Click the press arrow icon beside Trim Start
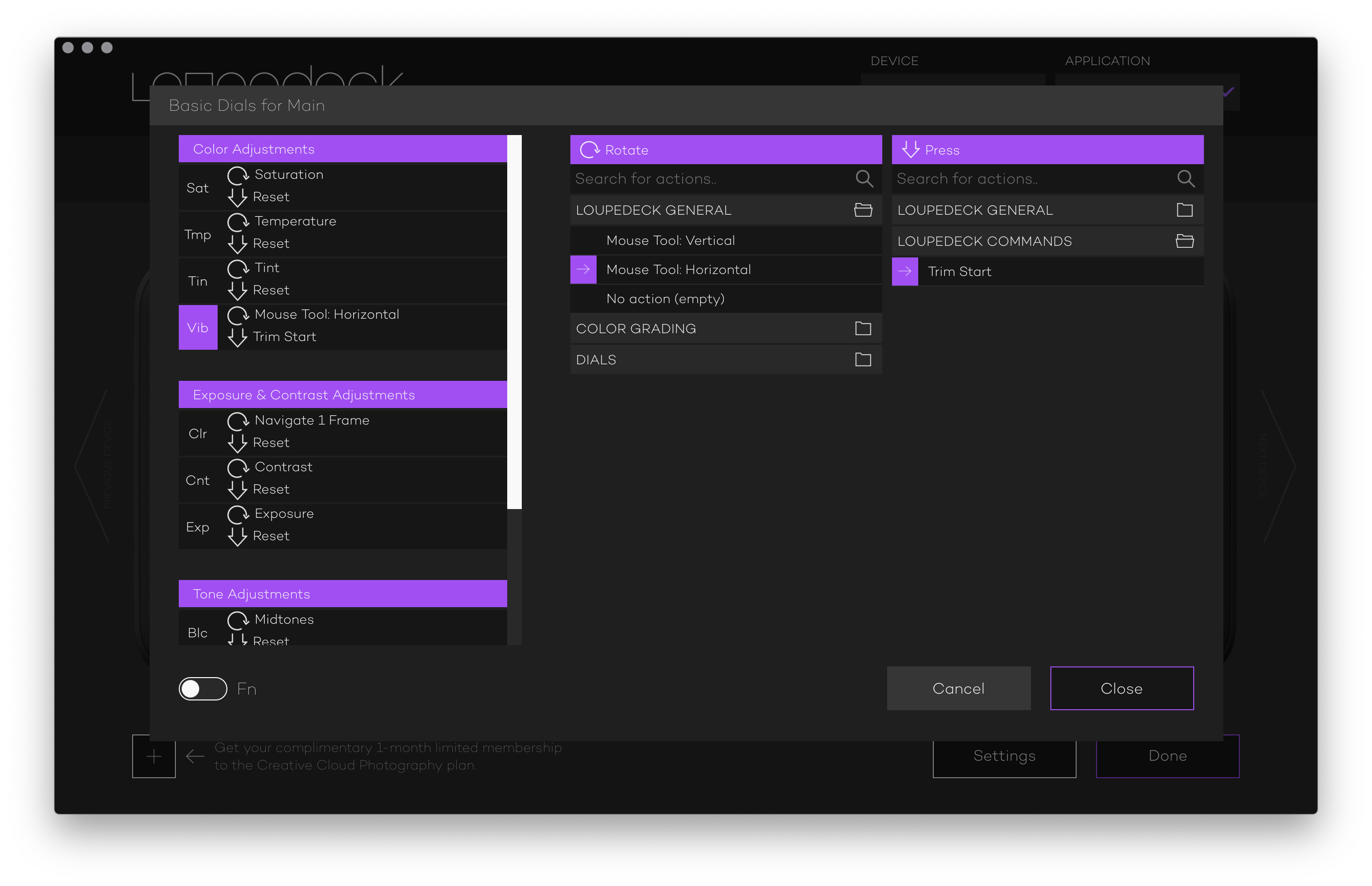 click(x=237, y=338)
